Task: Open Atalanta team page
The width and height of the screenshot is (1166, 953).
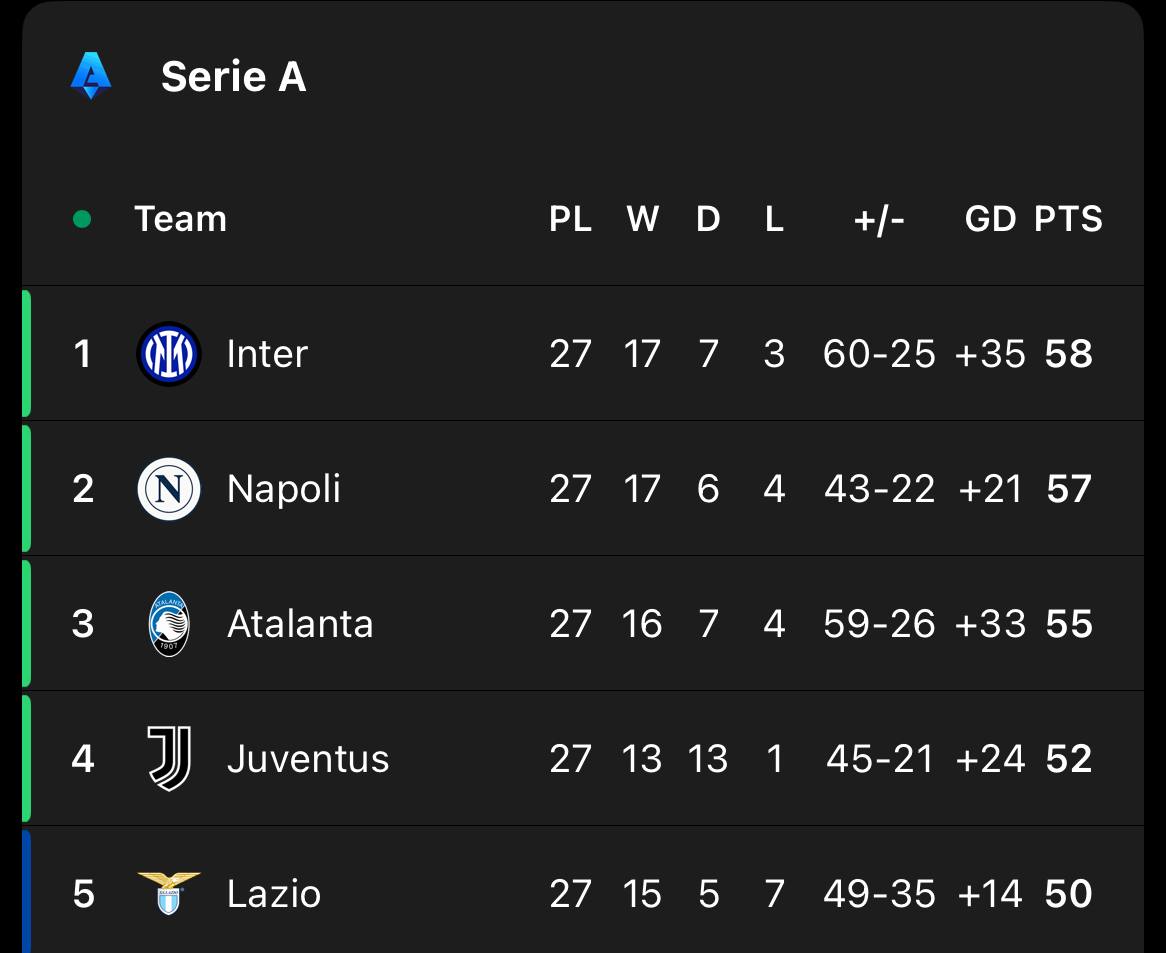Action: coord(300,624)
